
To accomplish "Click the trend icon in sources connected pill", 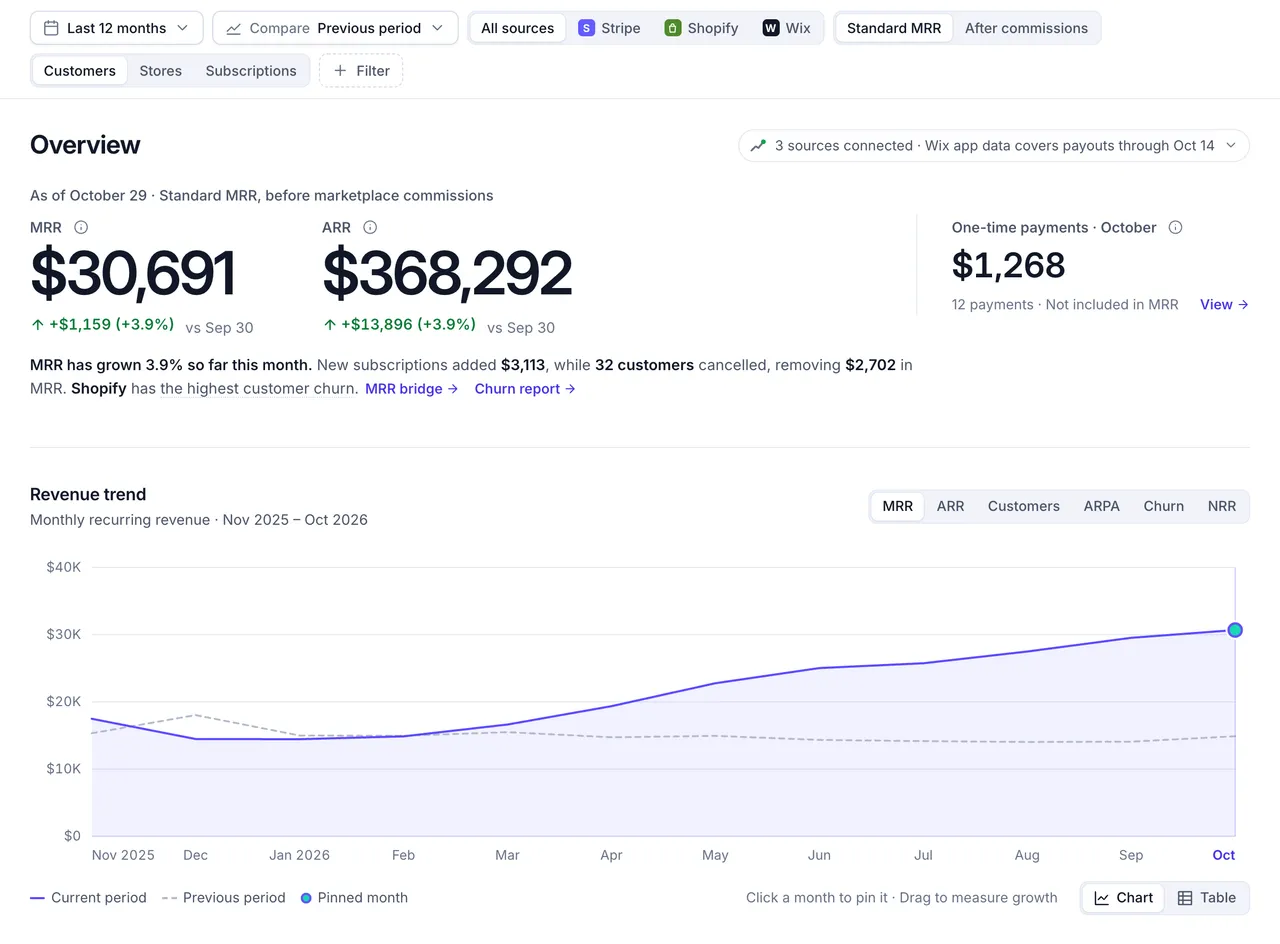I will coord(758,145).
